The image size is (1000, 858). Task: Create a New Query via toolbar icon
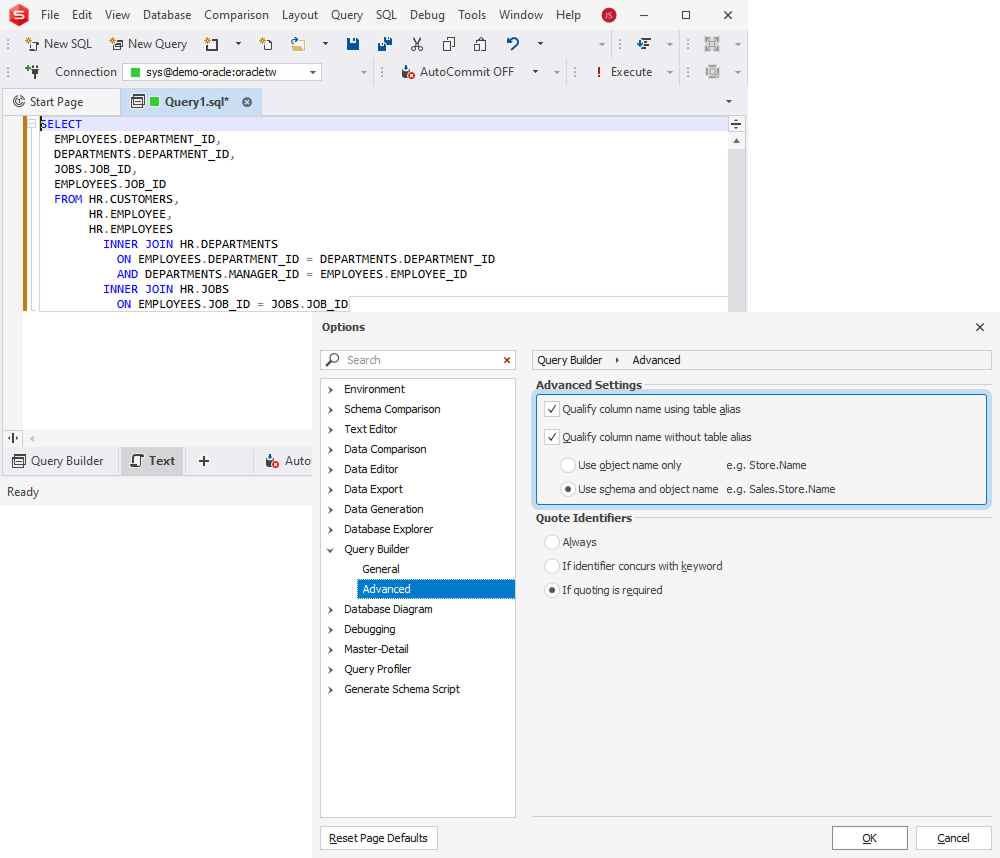148,44
